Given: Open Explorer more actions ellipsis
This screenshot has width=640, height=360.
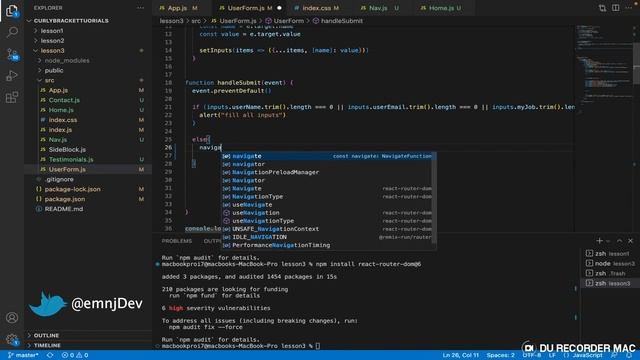Looking at the screenshot, I should (x=140, y=8).
